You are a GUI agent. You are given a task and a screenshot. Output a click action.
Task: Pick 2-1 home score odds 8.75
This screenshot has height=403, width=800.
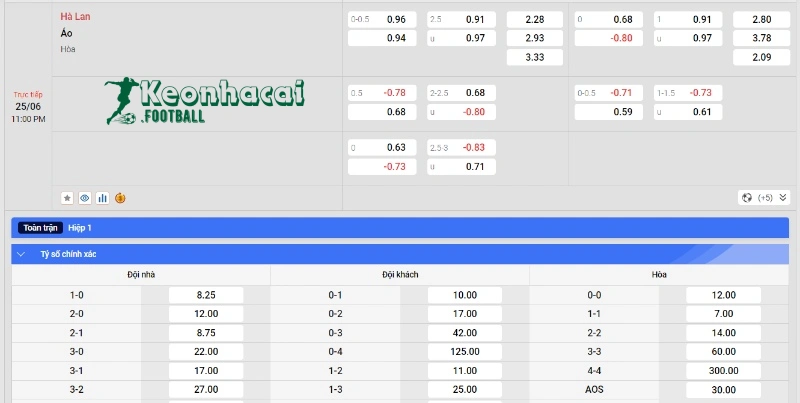[206, 333]
